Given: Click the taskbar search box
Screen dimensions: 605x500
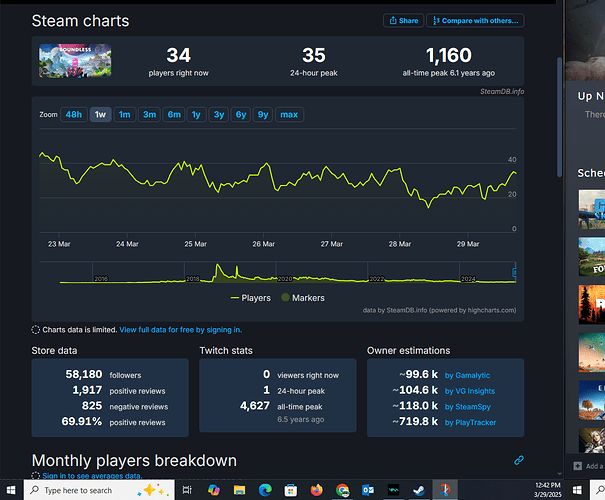Looking at the screenshot, I should (99, 490).
